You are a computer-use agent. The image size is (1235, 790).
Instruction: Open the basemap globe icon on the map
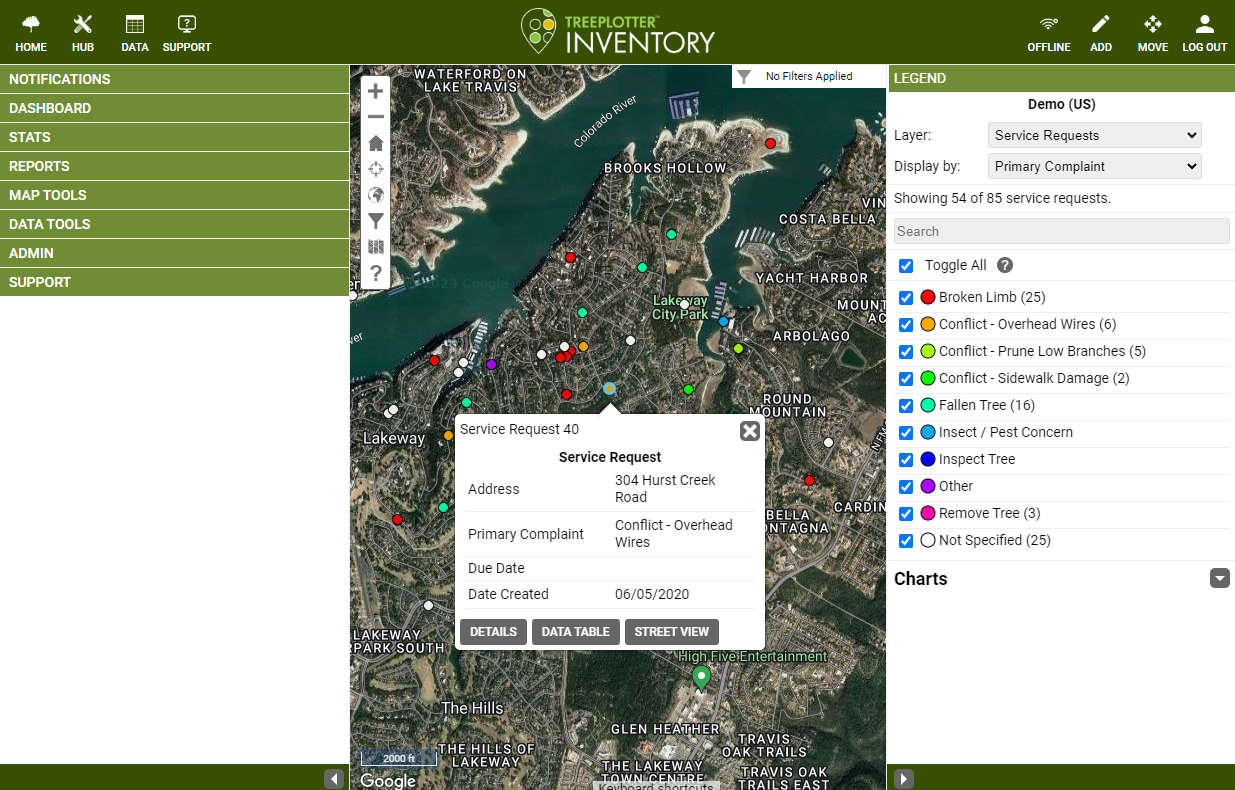(375, 195)
